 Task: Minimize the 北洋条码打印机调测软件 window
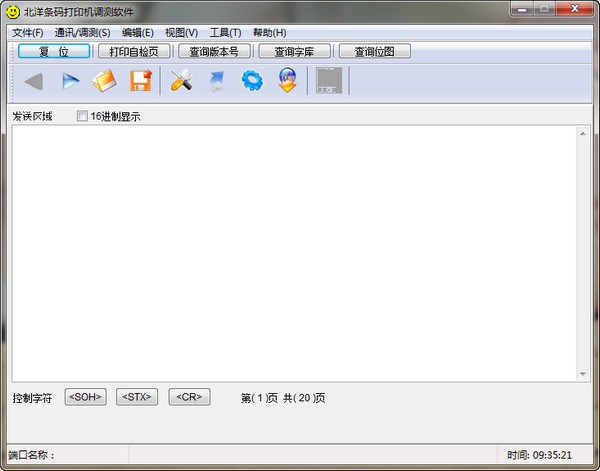(522, 9)
